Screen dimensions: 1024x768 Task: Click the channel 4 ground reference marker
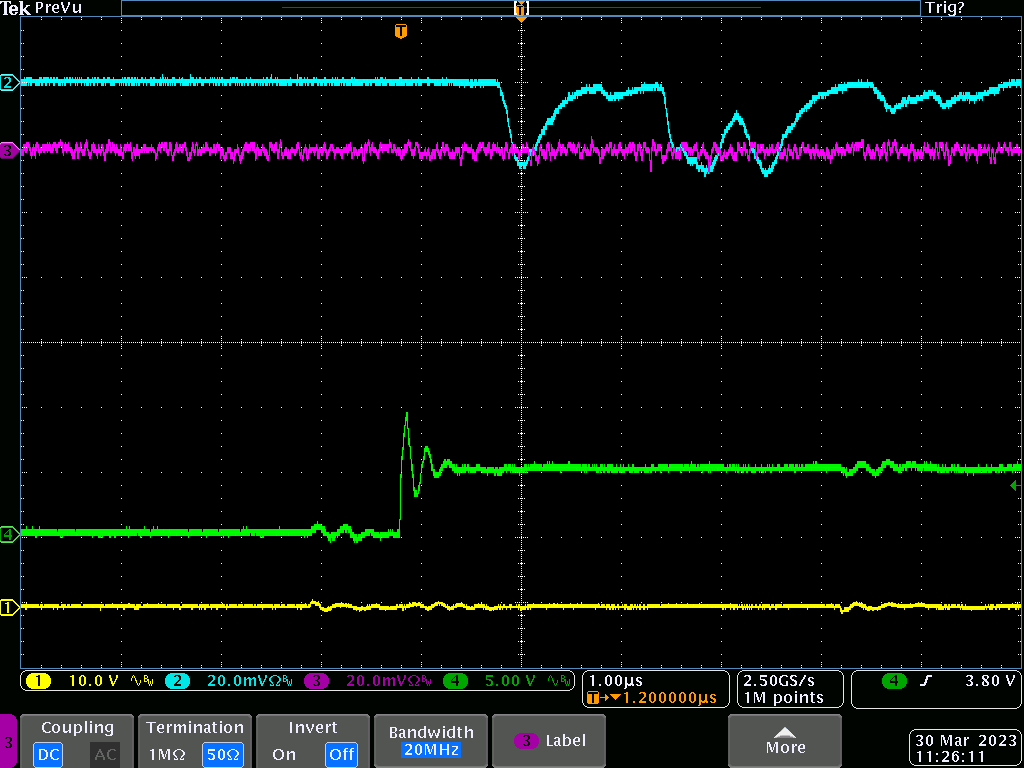click(9, 534)
